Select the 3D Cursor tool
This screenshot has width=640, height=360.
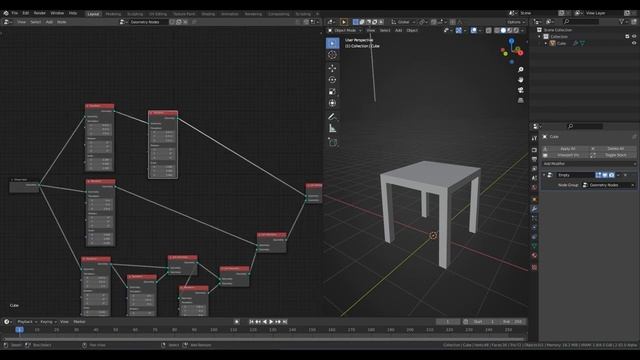pyautogui.click(x=332, y=55)
